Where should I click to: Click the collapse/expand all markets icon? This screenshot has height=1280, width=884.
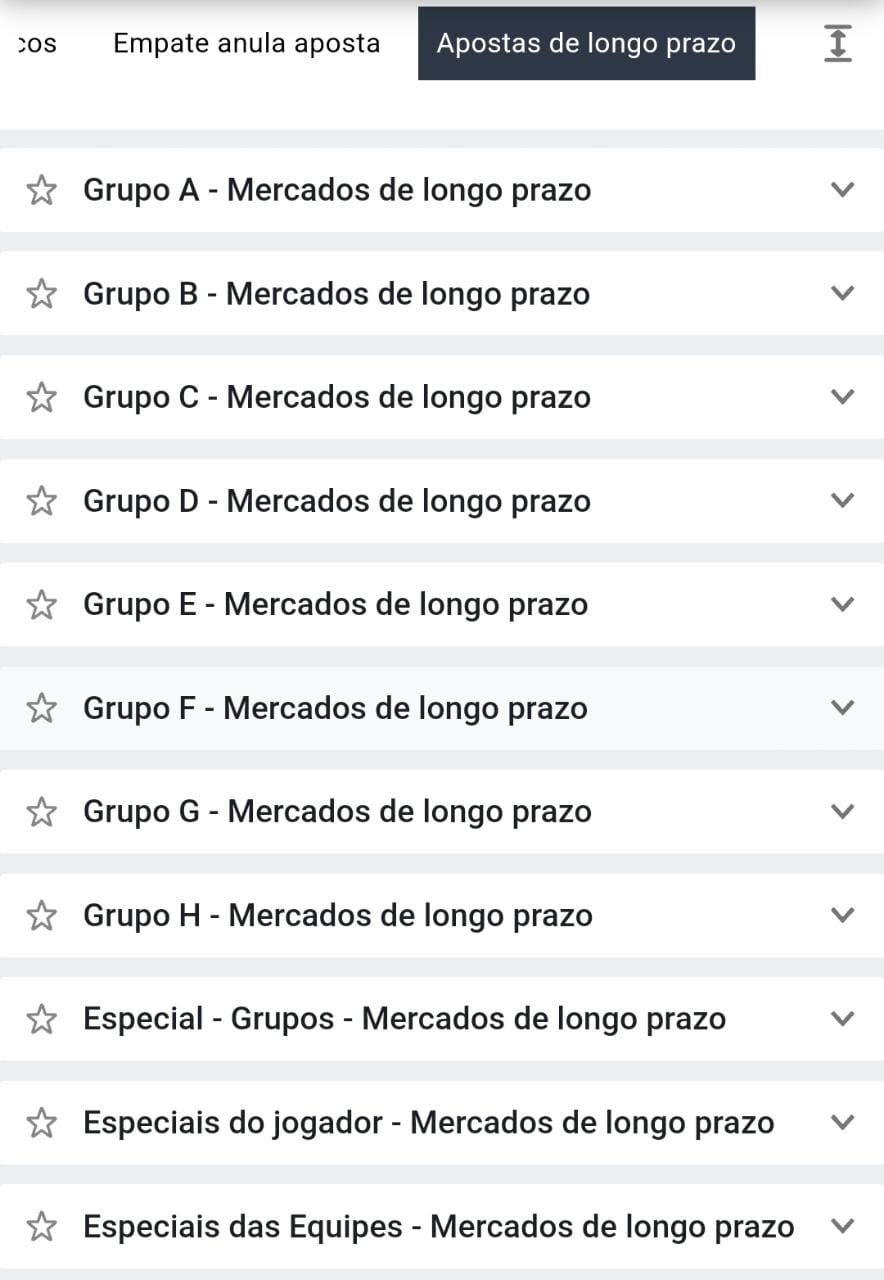tap(838, 43)
